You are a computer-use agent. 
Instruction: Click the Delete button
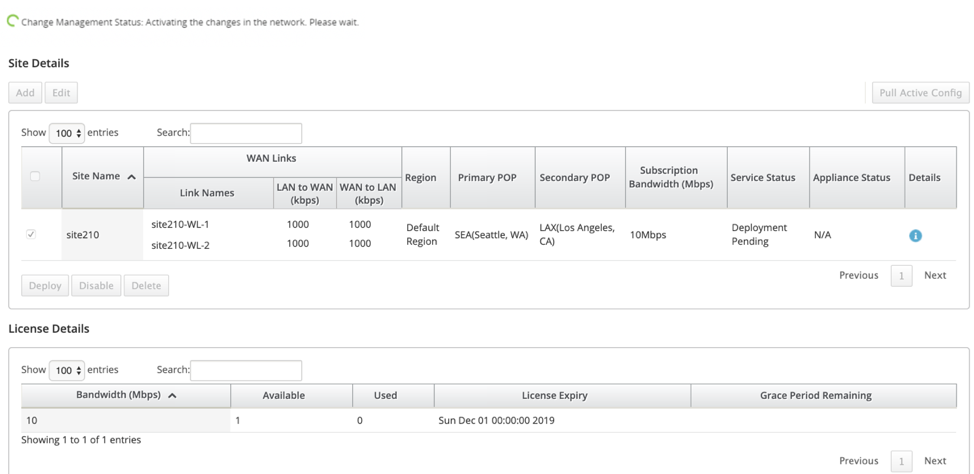[146, 286]
